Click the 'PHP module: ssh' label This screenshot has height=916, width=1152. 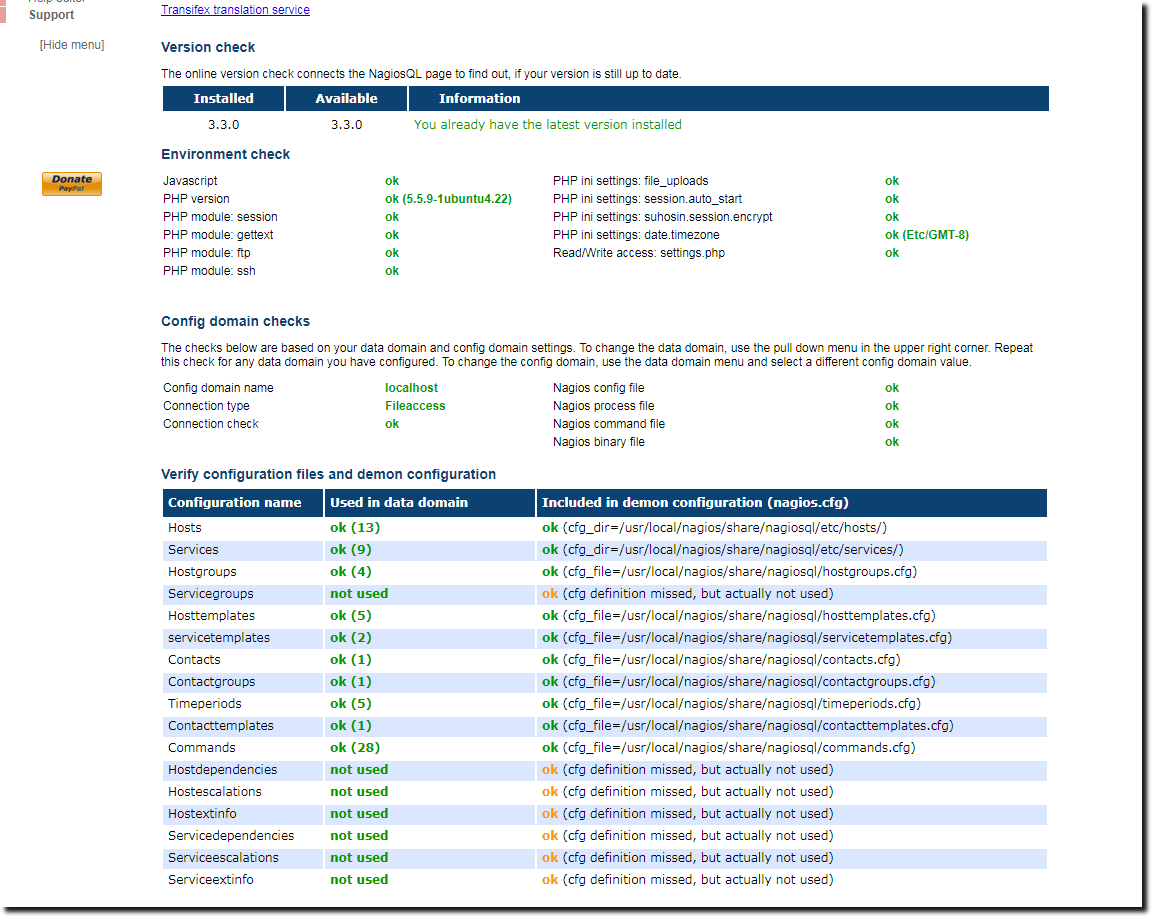209,271
